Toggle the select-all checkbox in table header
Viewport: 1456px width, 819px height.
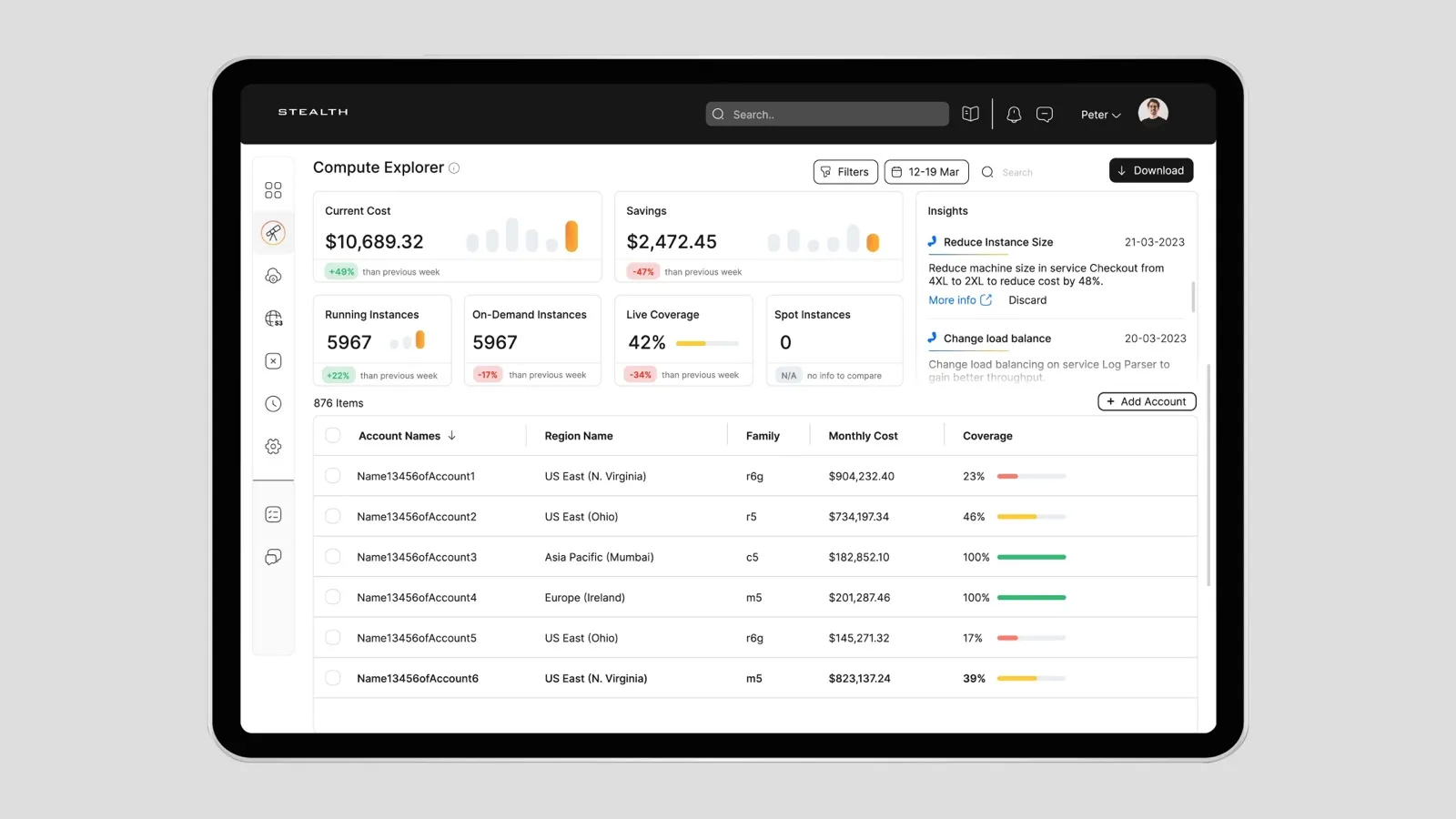click(333, 436)
